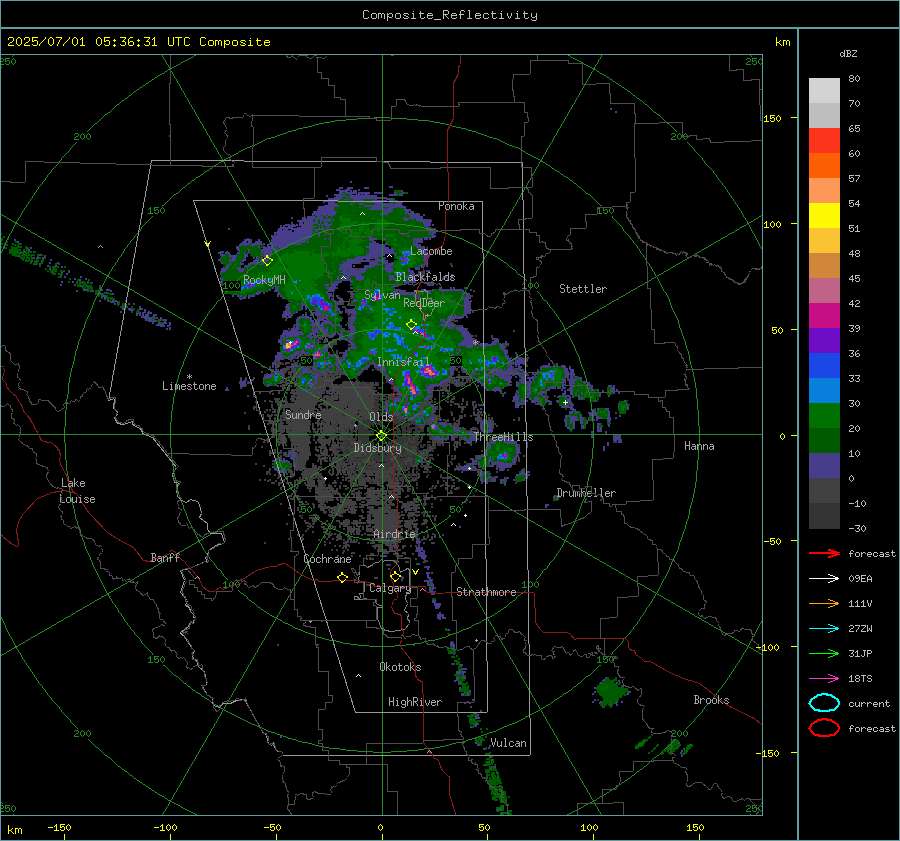Click the Didsbury city label
The height and width of the screenshot is (841, 900).
(377, 448)
